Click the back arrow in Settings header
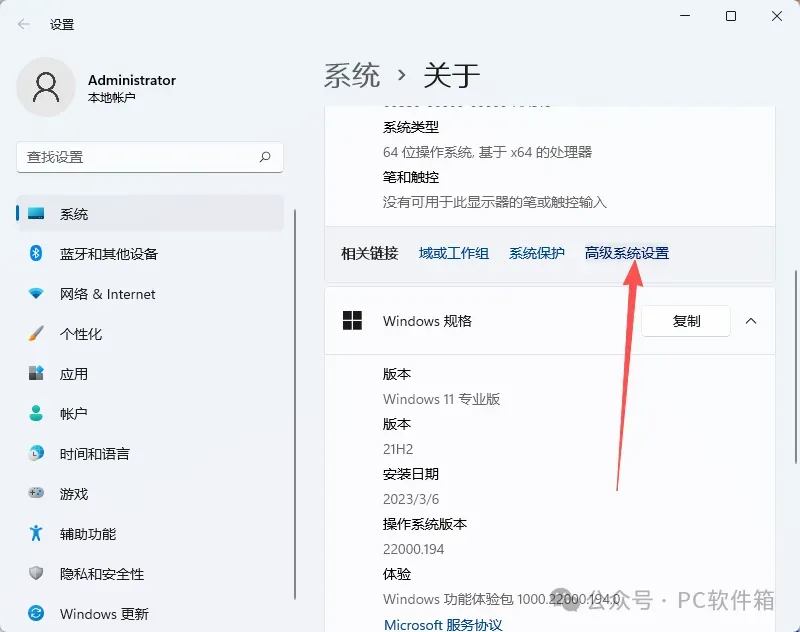This screenshot has width=800, height=632. click(23, 24)
